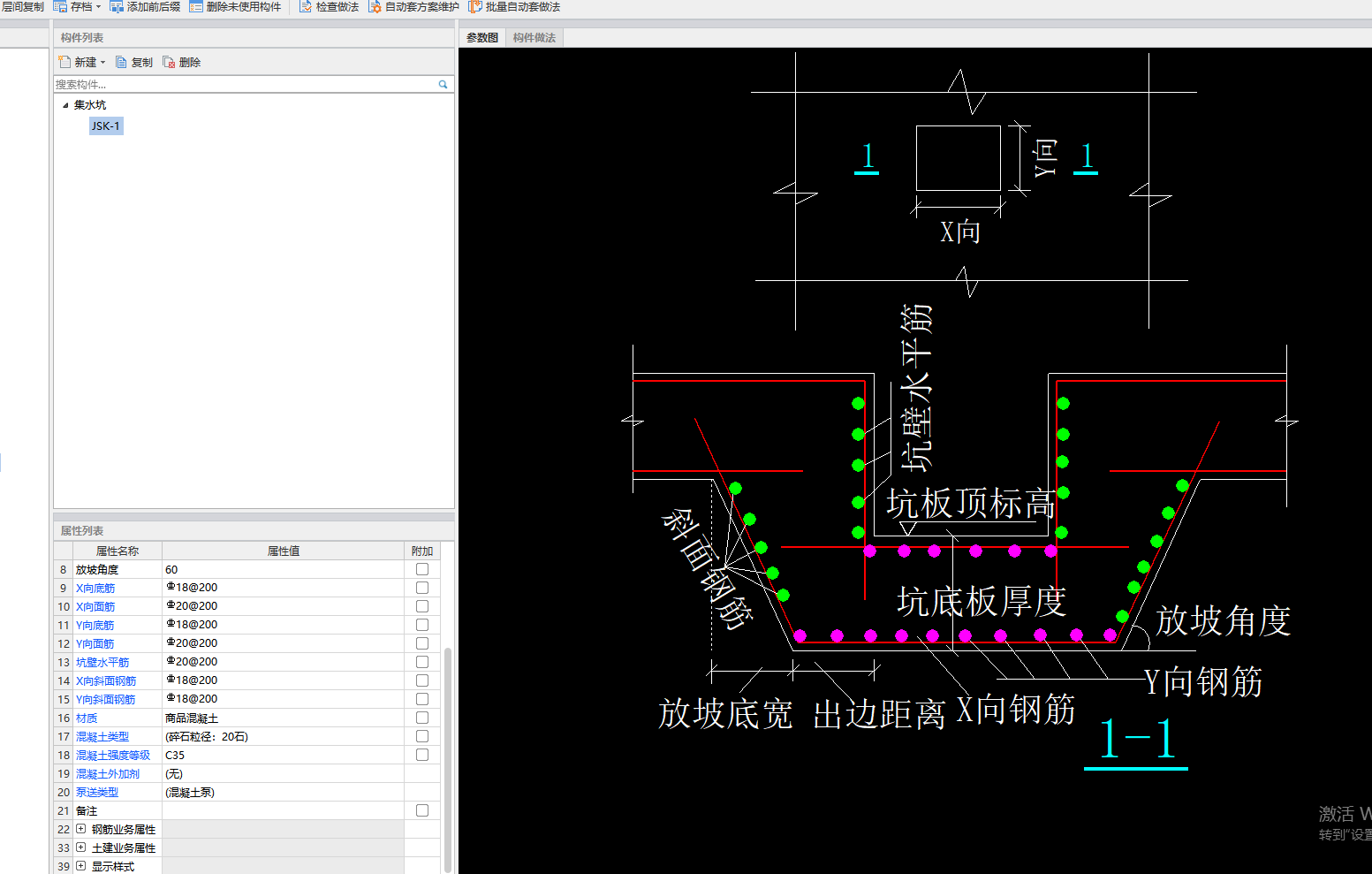1372x874 pixels.
Task: Click the 坑壁水平筋 diagram label
Action: pos(916,387)
